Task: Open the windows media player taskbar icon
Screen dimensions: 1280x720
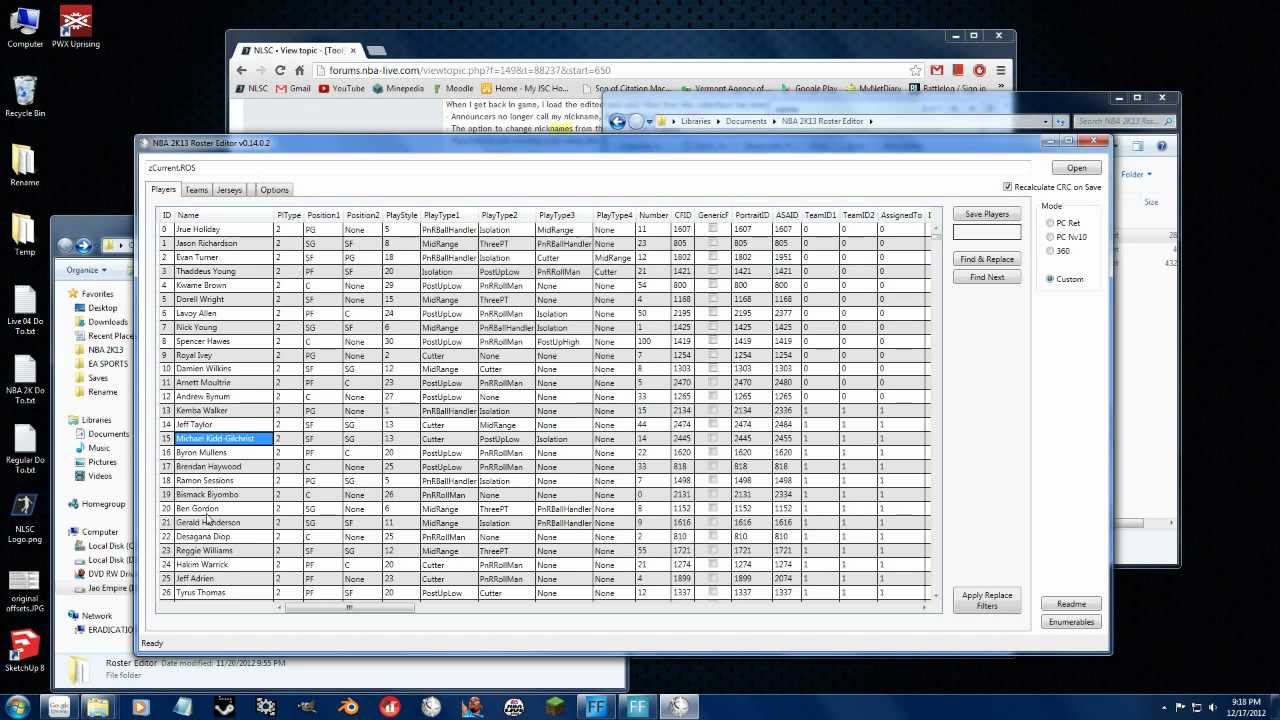Action: (x=140, y=707)
